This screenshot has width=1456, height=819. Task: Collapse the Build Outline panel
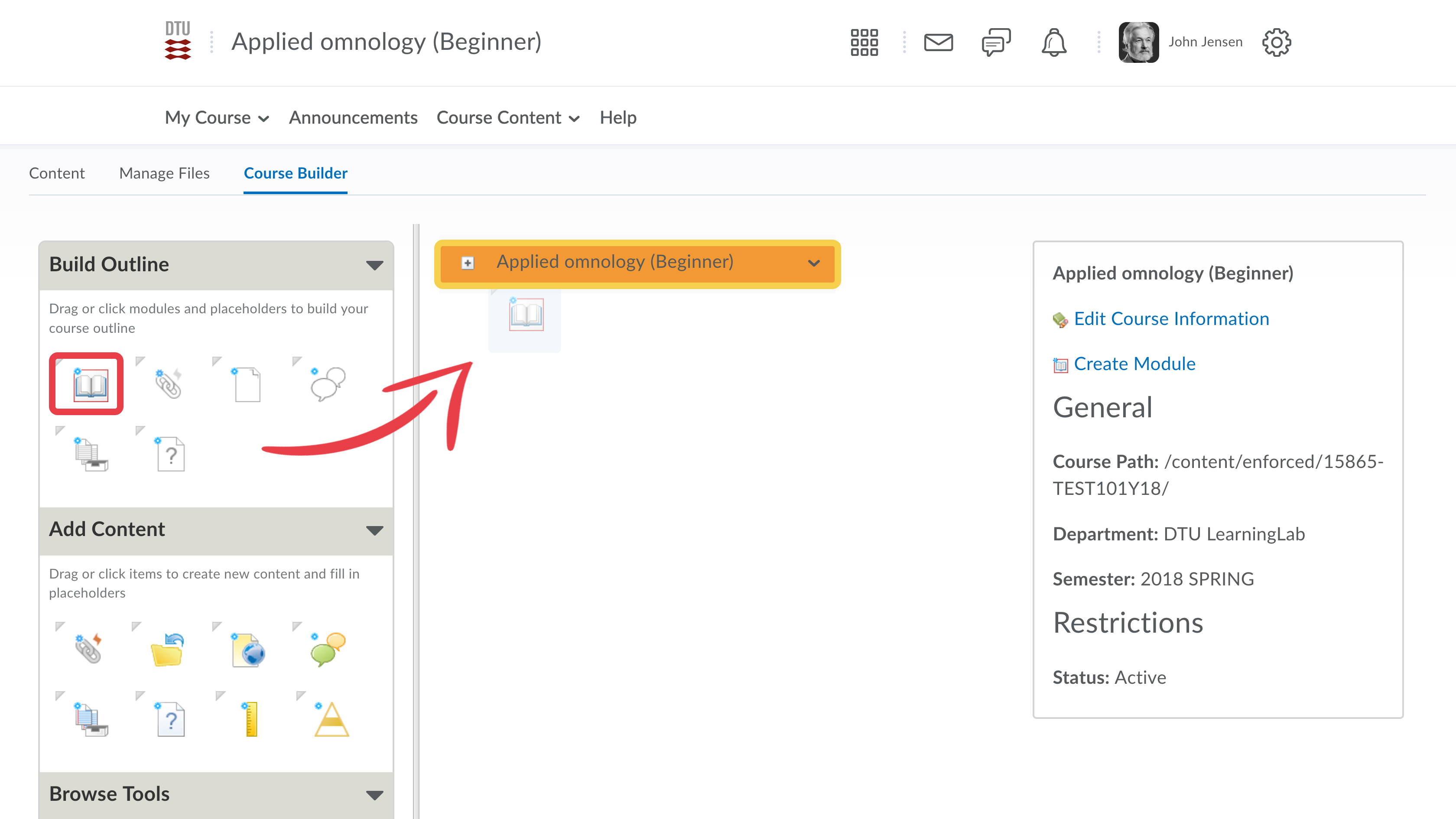pyautogui.click(x=374, y=265)
